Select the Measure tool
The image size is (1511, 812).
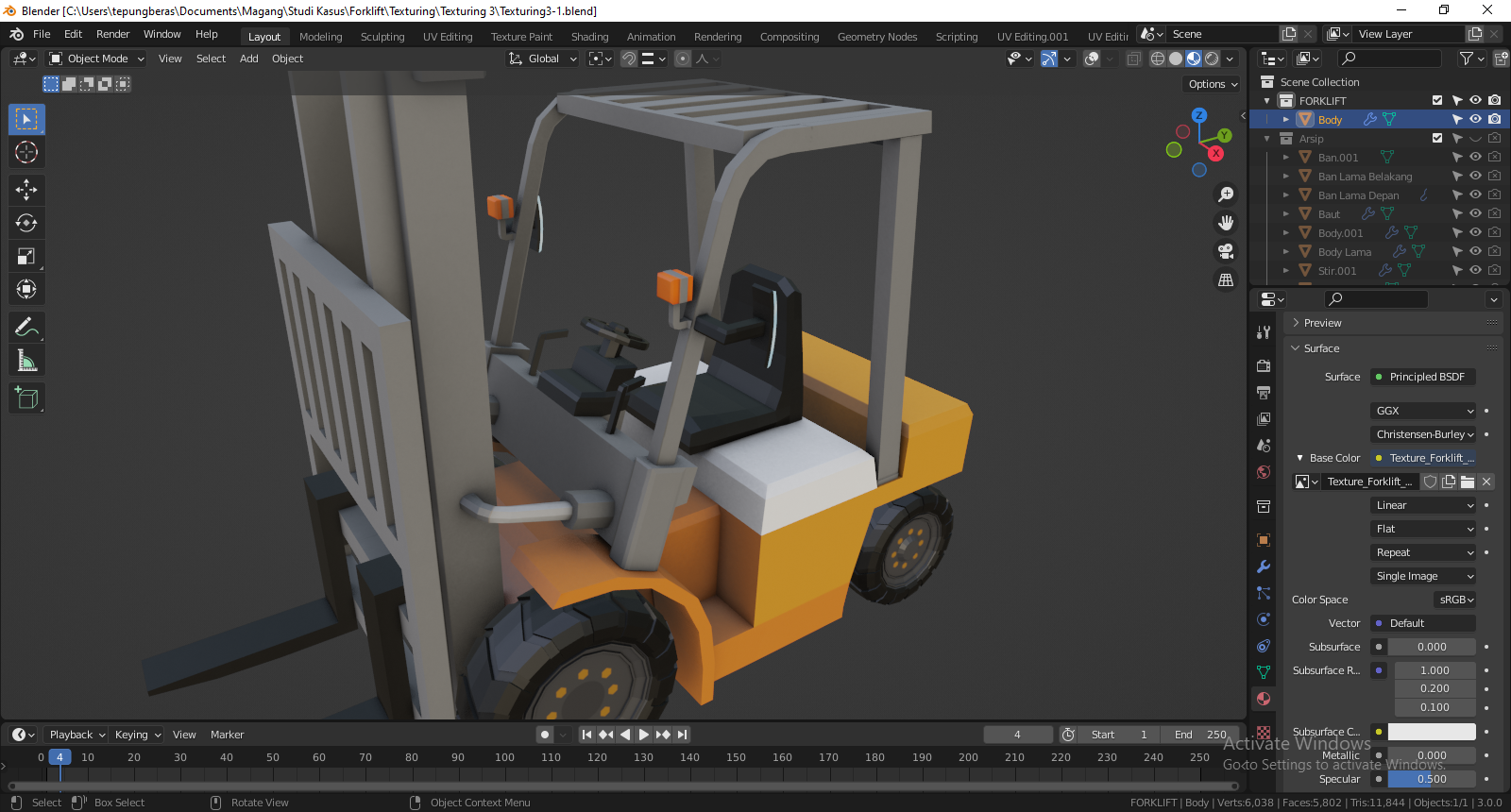pyautogui.click(x=26, y=361)
